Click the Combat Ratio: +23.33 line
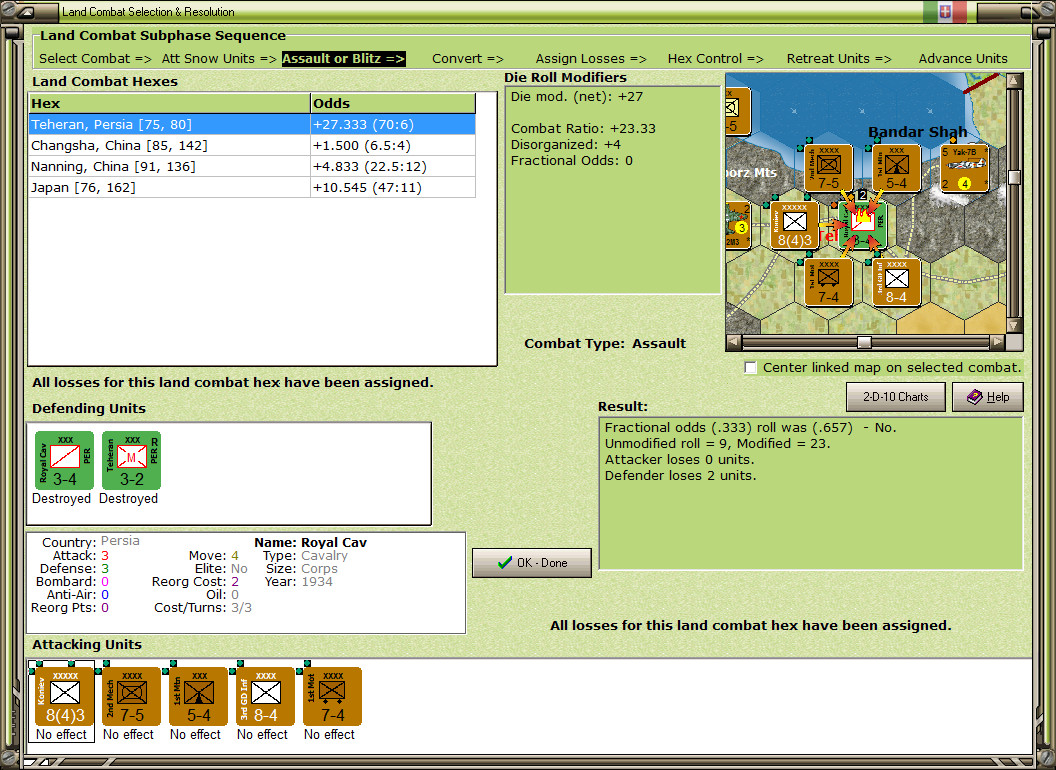Screen dimensions: 1056x770 click(583, 129)
